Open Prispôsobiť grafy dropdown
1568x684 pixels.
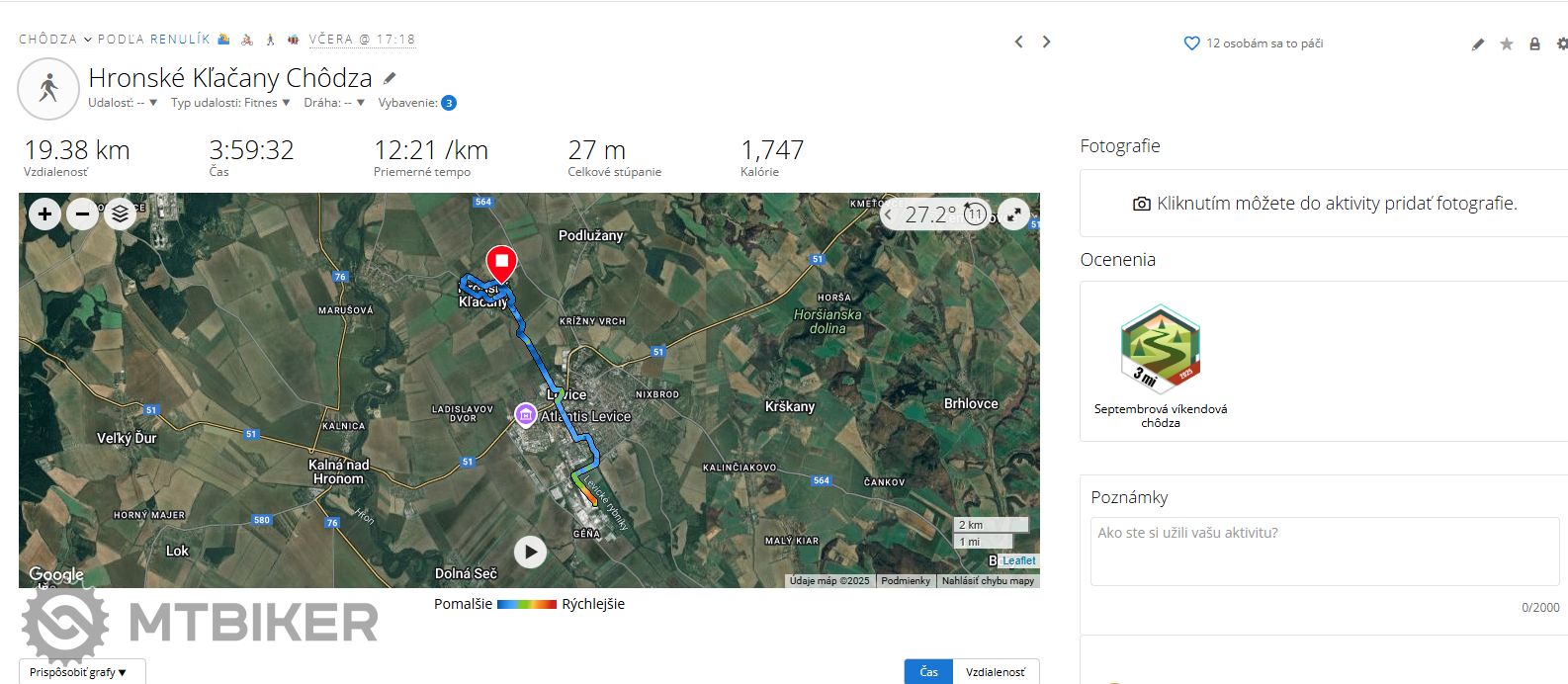tap(82, 672)
